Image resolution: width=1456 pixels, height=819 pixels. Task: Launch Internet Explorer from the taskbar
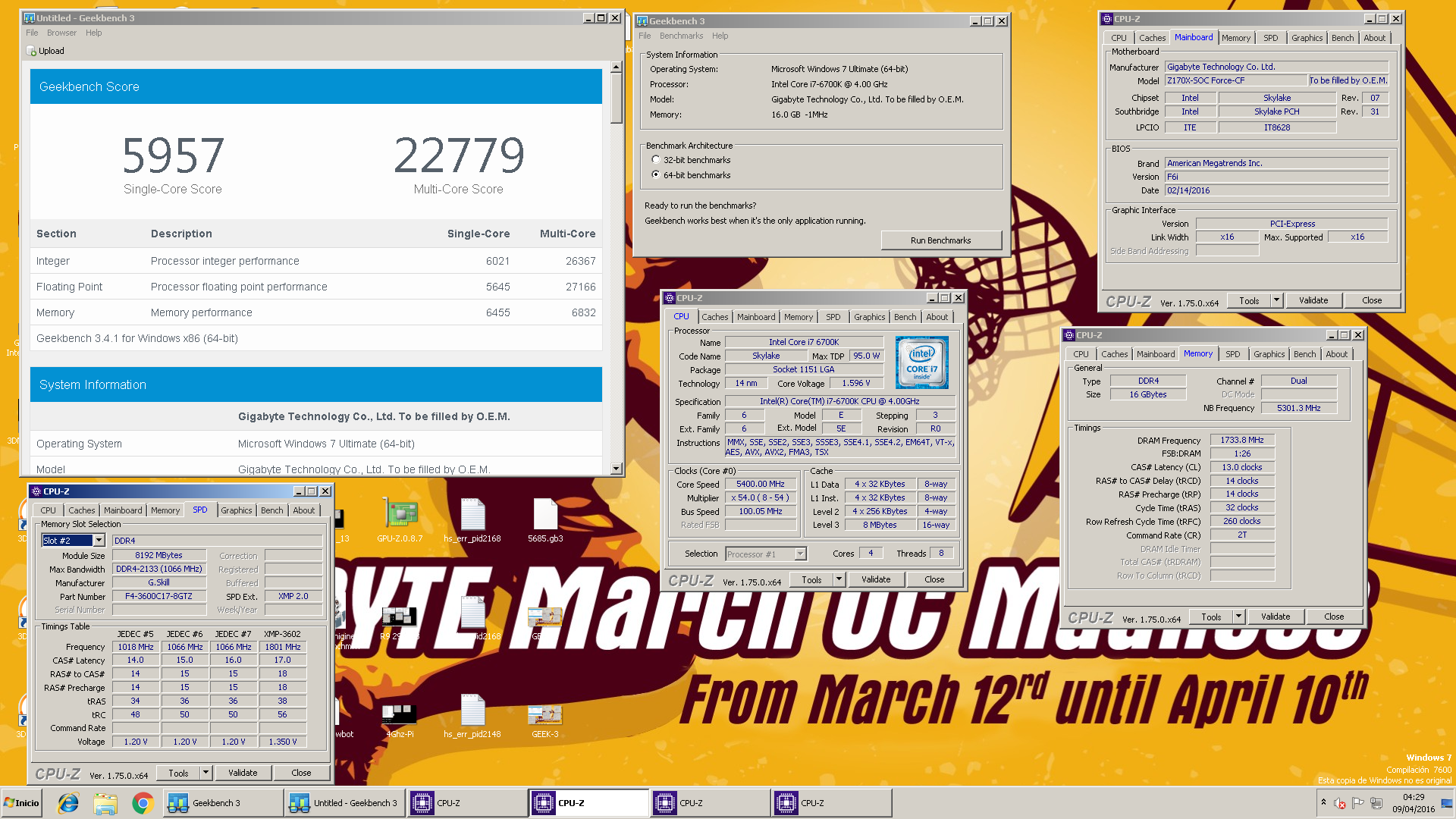pos(68,803)
